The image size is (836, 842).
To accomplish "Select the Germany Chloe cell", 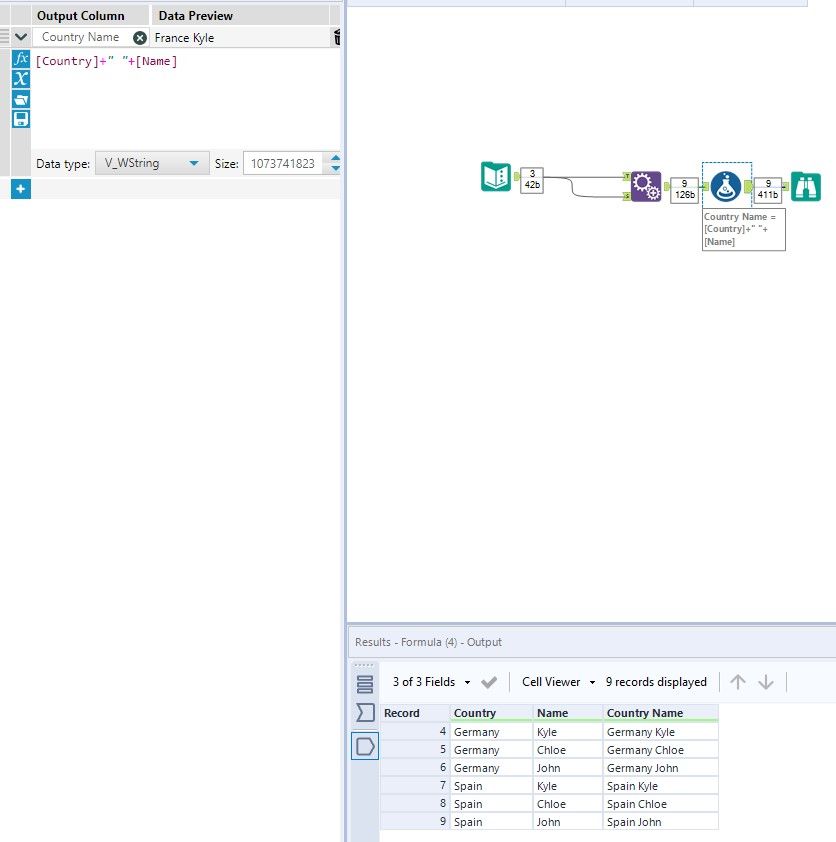I will click(x=660, y=750).
